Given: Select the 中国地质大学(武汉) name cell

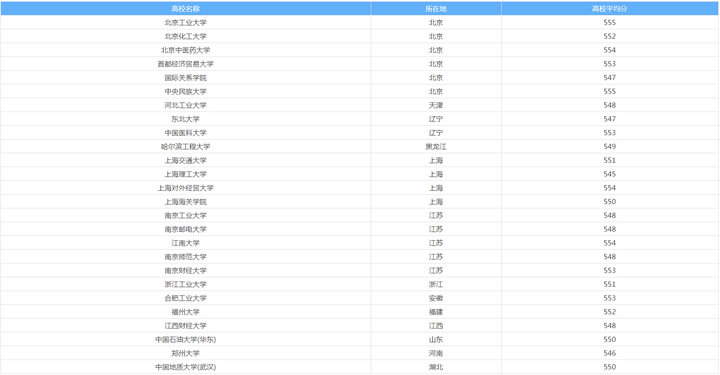Looking at the screenshot, I should click(186, 367).
